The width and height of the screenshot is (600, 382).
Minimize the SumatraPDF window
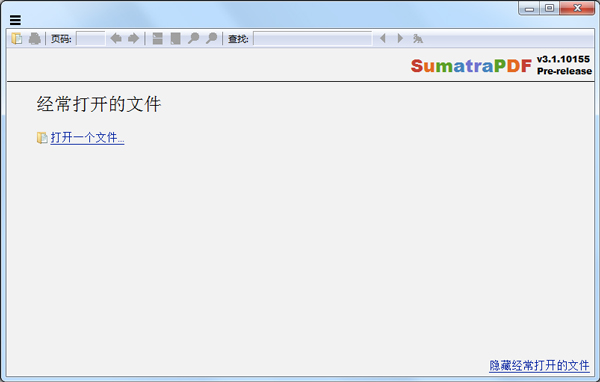click(x=529, y=8)
